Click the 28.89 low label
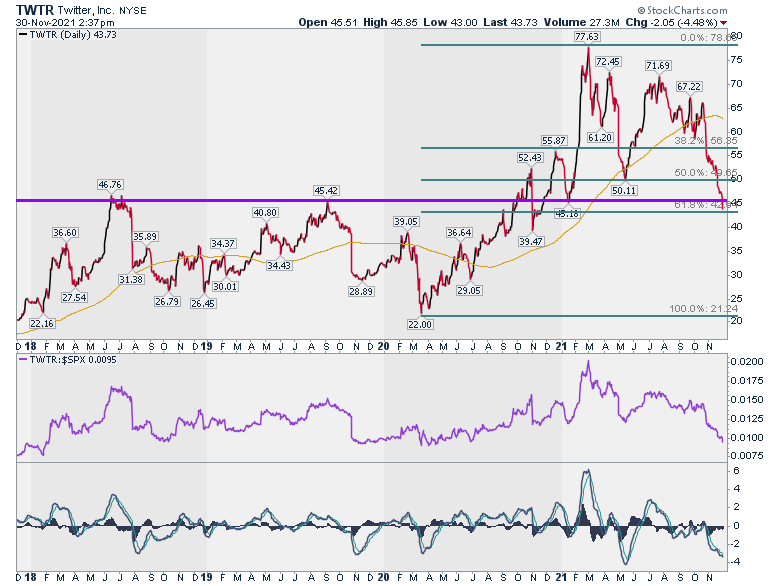The width and height of the screenshot is (780, 586). coord(361,292)
